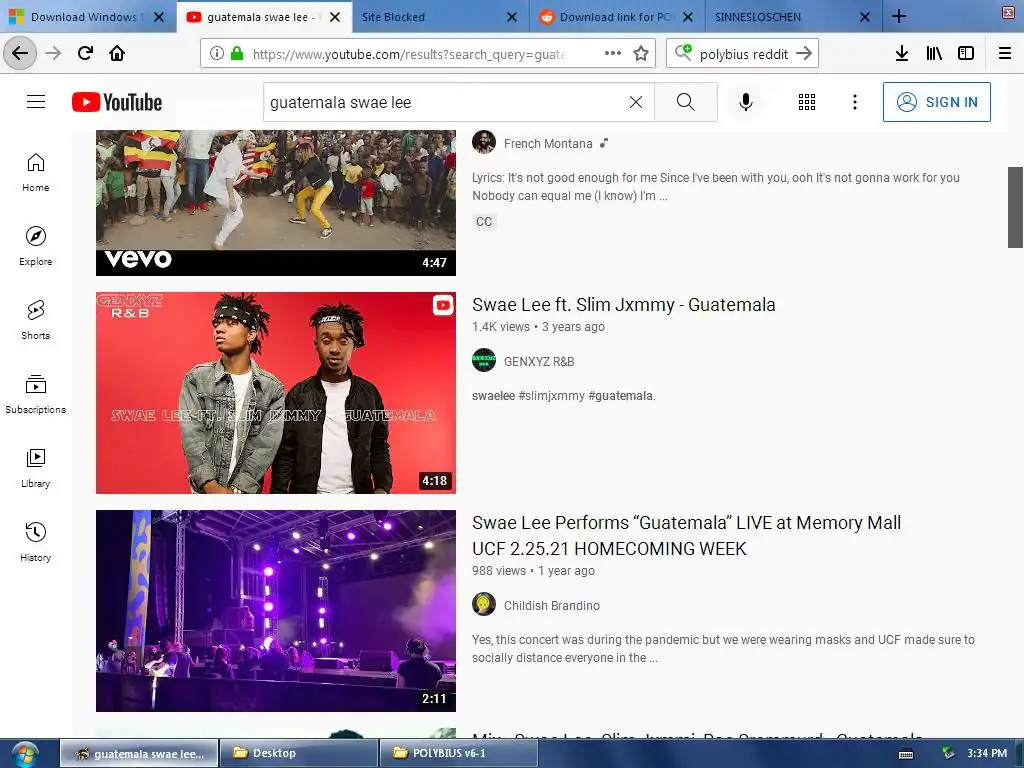The height and width of the screenshot is (768, 1024).
Task: Focus the browser address bar
Action: tap(408, 54)
